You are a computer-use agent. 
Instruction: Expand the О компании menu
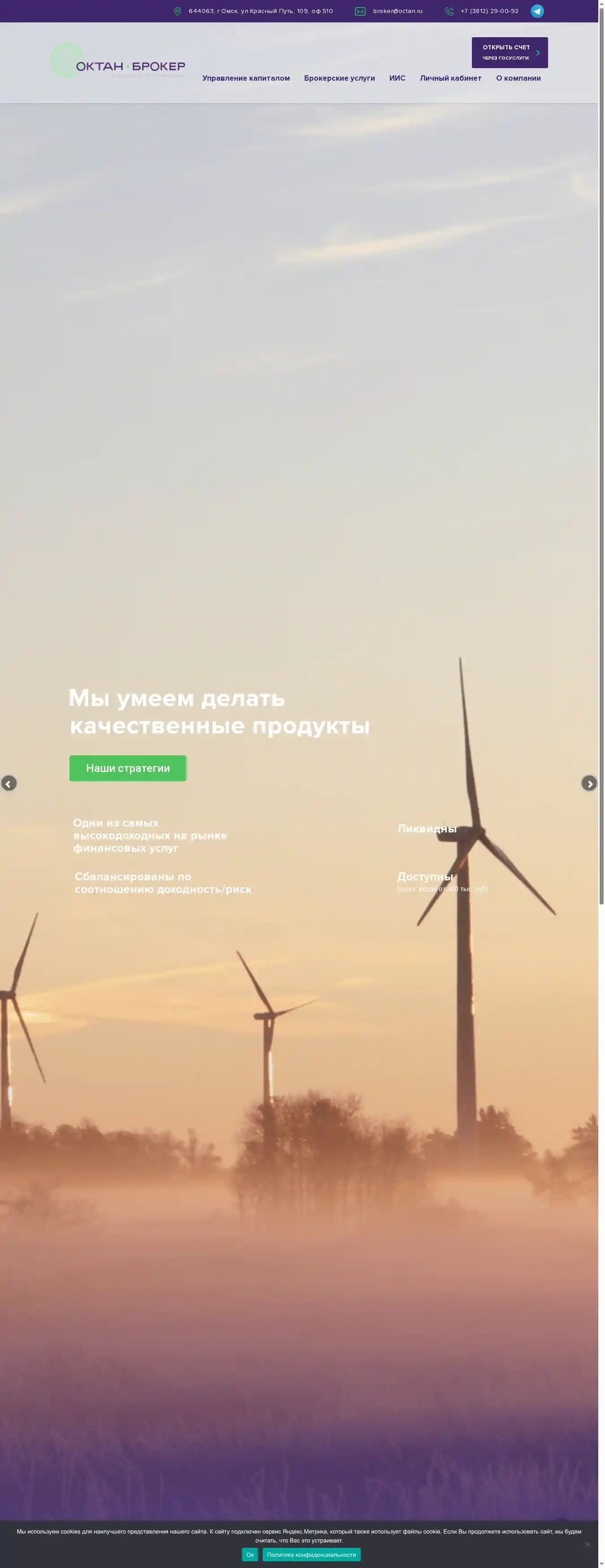pos(518,78)
